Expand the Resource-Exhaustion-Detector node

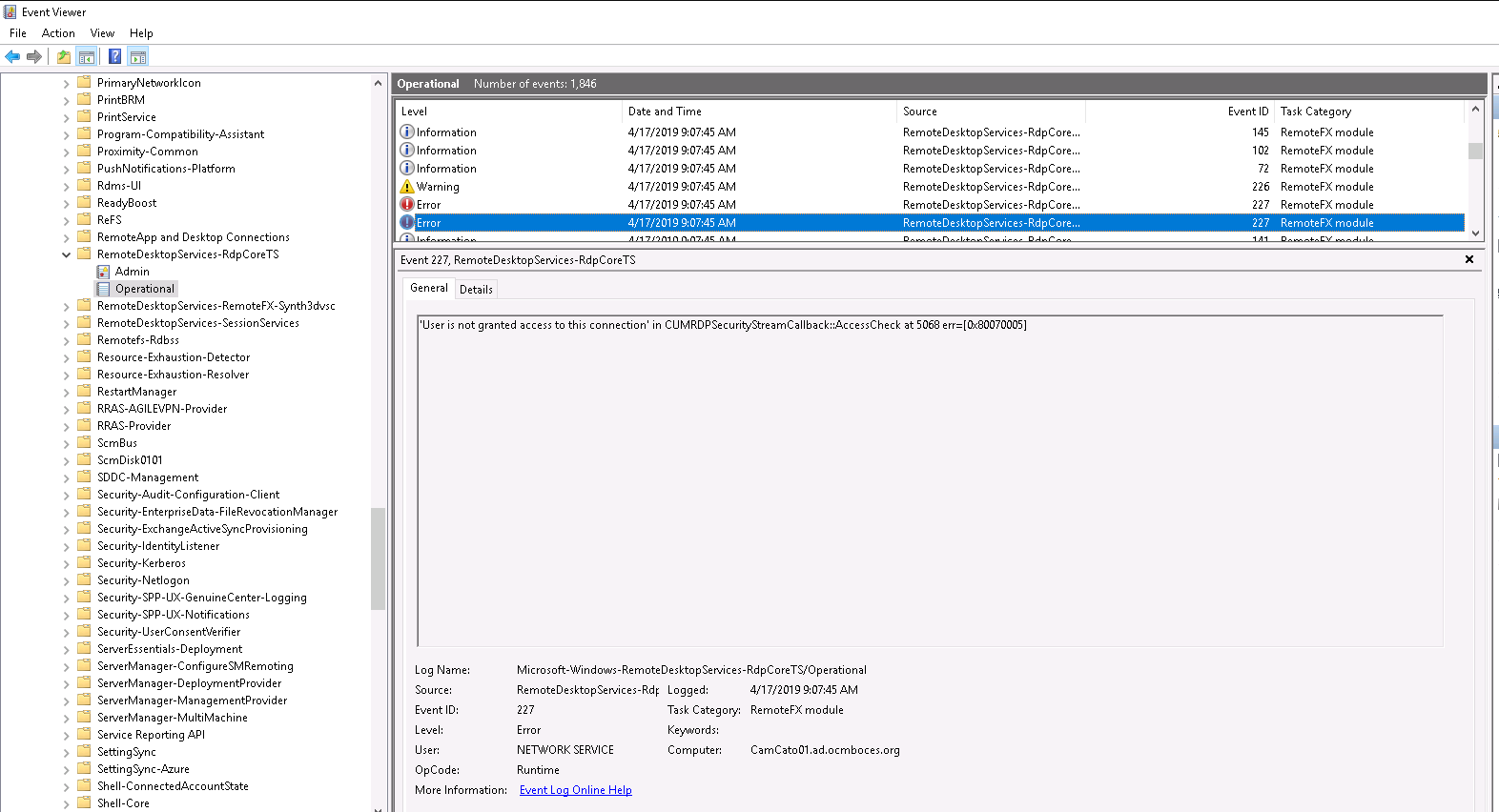(x=66, y=357)
